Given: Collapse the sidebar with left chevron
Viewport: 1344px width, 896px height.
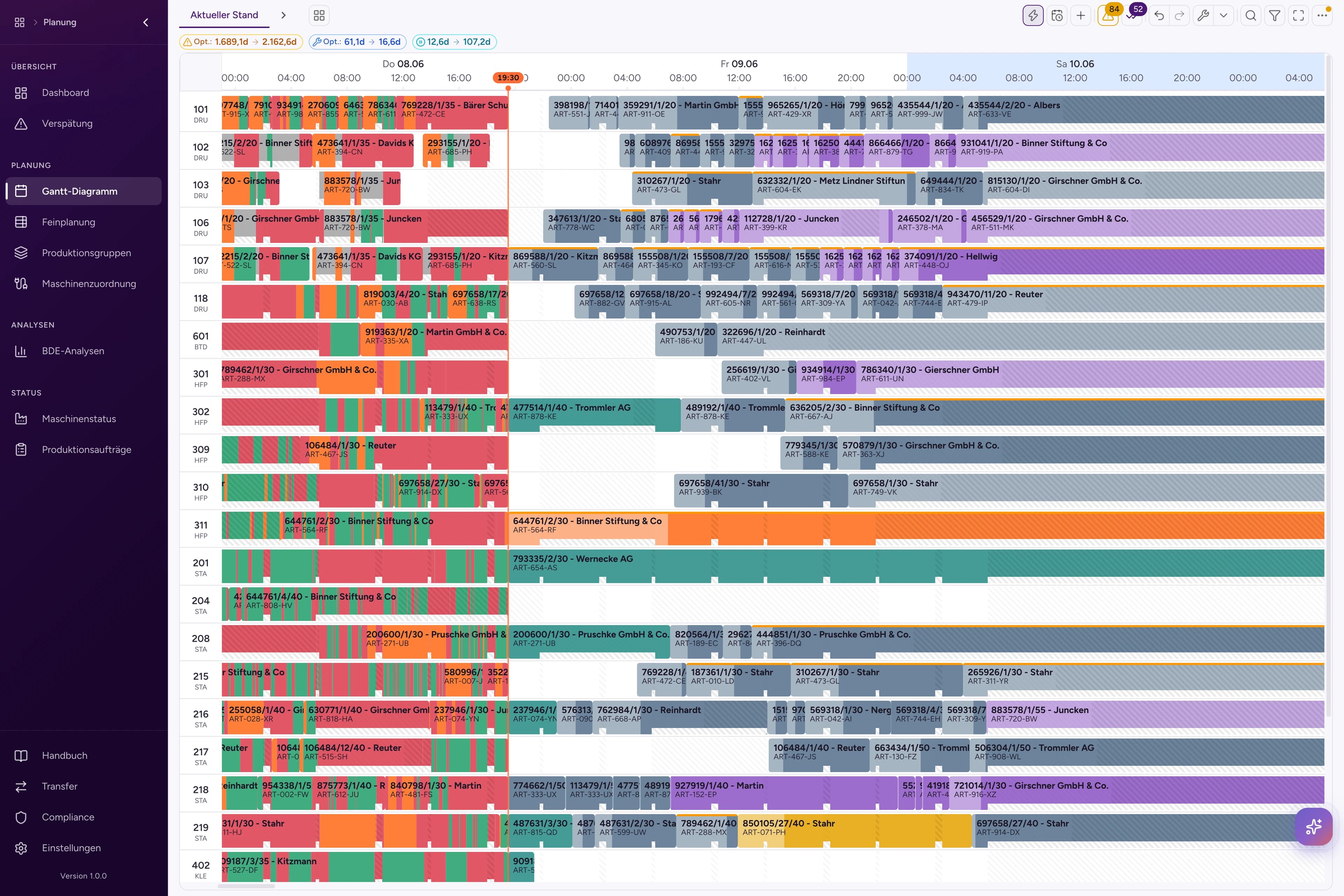Looking at the screenshot, I should click(146, 22).
